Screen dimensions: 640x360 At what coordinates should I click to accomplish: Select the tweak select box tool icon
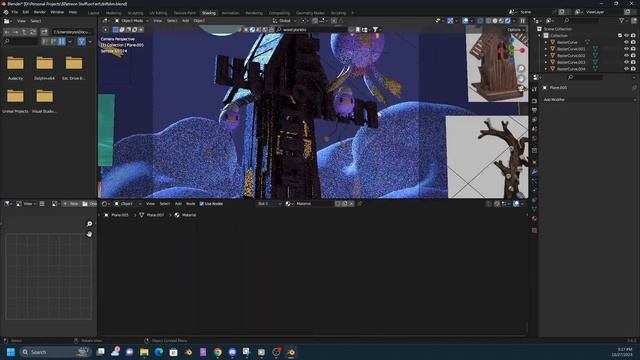pyautogui.click(x=116, y=30)
